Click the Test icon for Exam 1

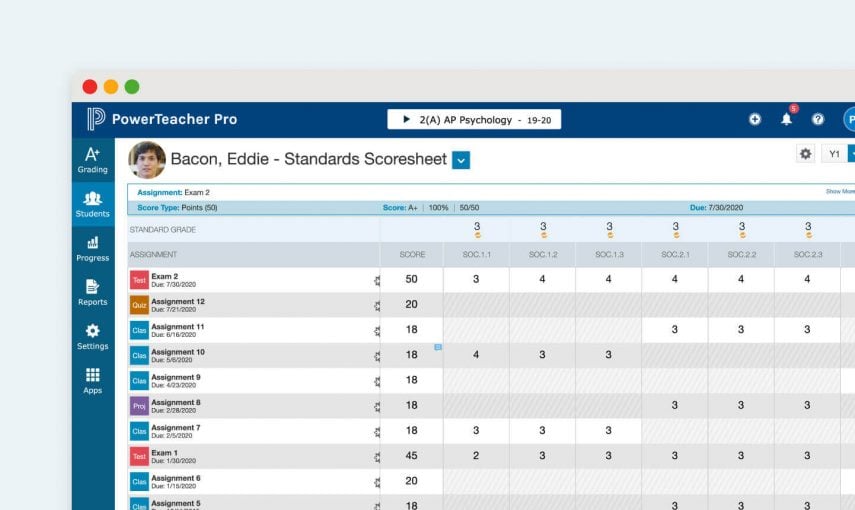pos(140,456)
